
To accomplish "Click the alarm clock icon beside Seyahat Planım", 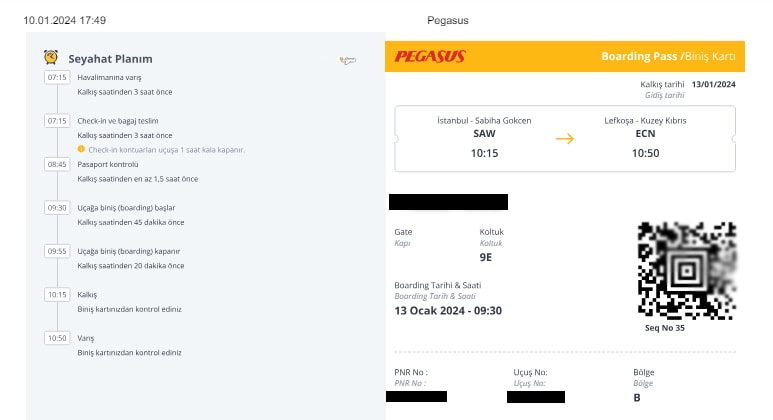I will coord(50,58).
